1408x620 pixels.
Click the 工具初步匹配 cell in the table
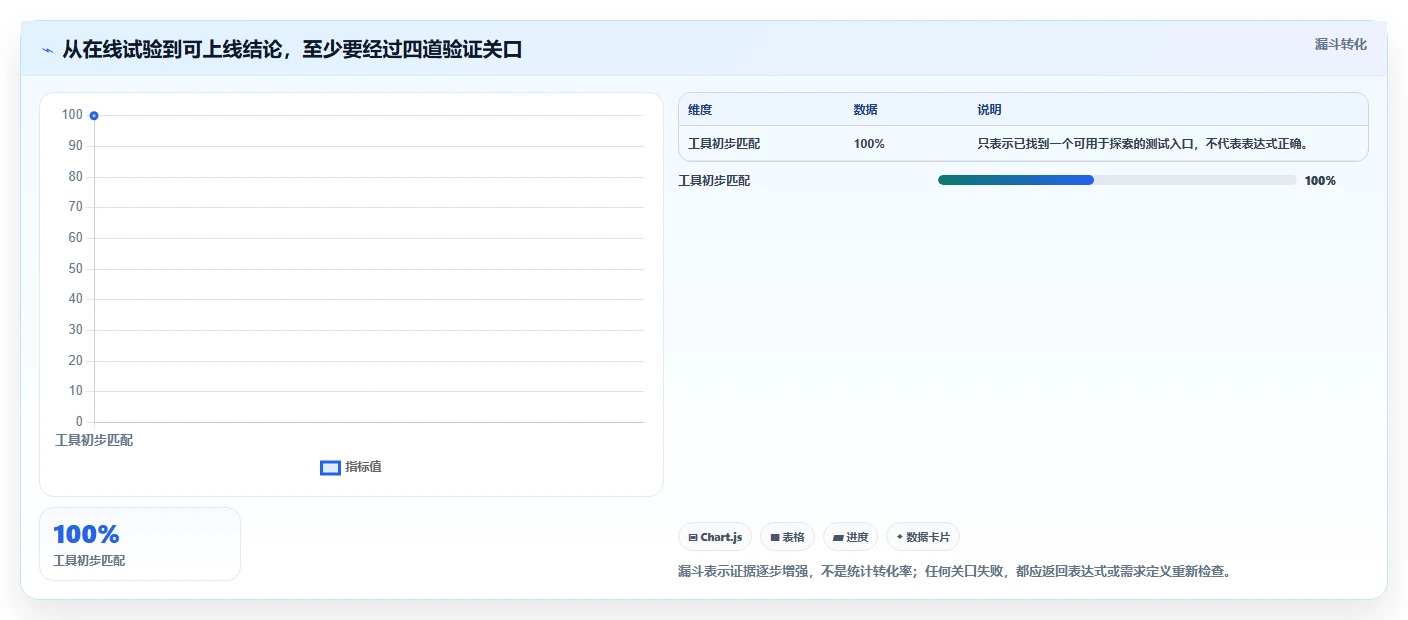coord(724,144)
